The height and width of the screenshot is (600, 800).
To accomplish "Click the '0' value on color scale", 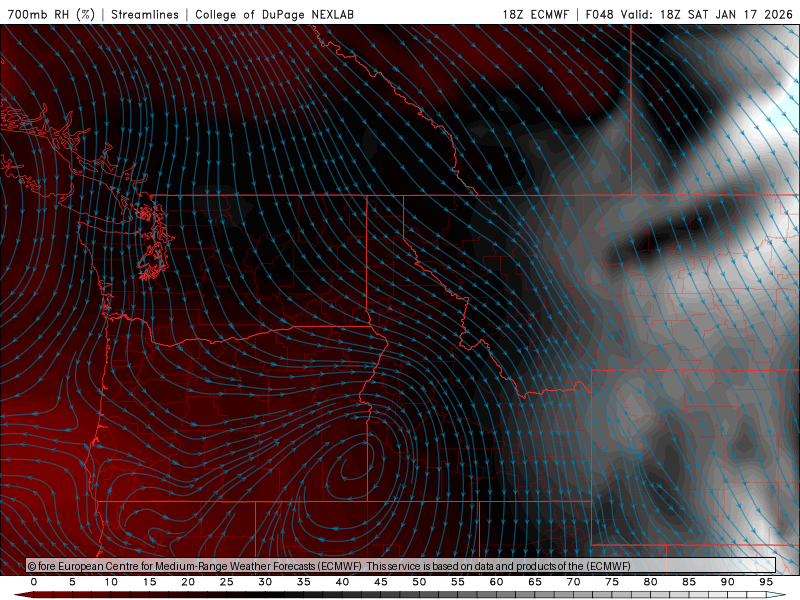I will point(34,582).
